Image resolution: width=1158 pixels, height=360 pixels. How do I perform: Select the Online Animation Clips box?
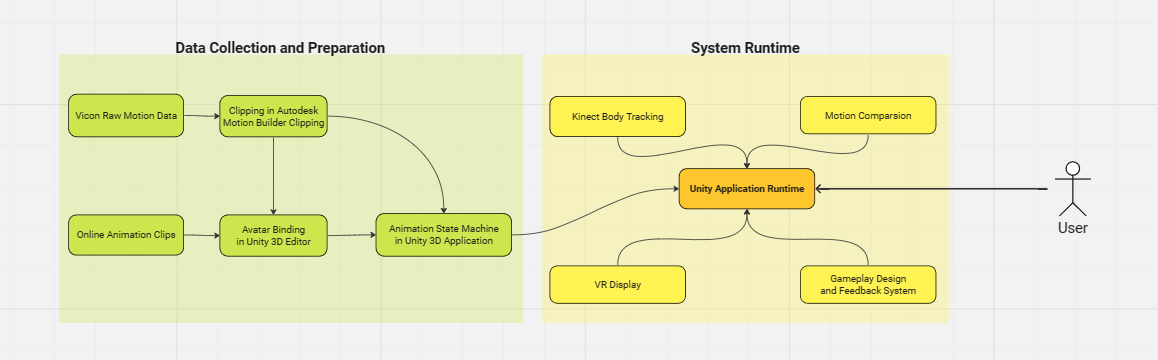tap(126, 235)
